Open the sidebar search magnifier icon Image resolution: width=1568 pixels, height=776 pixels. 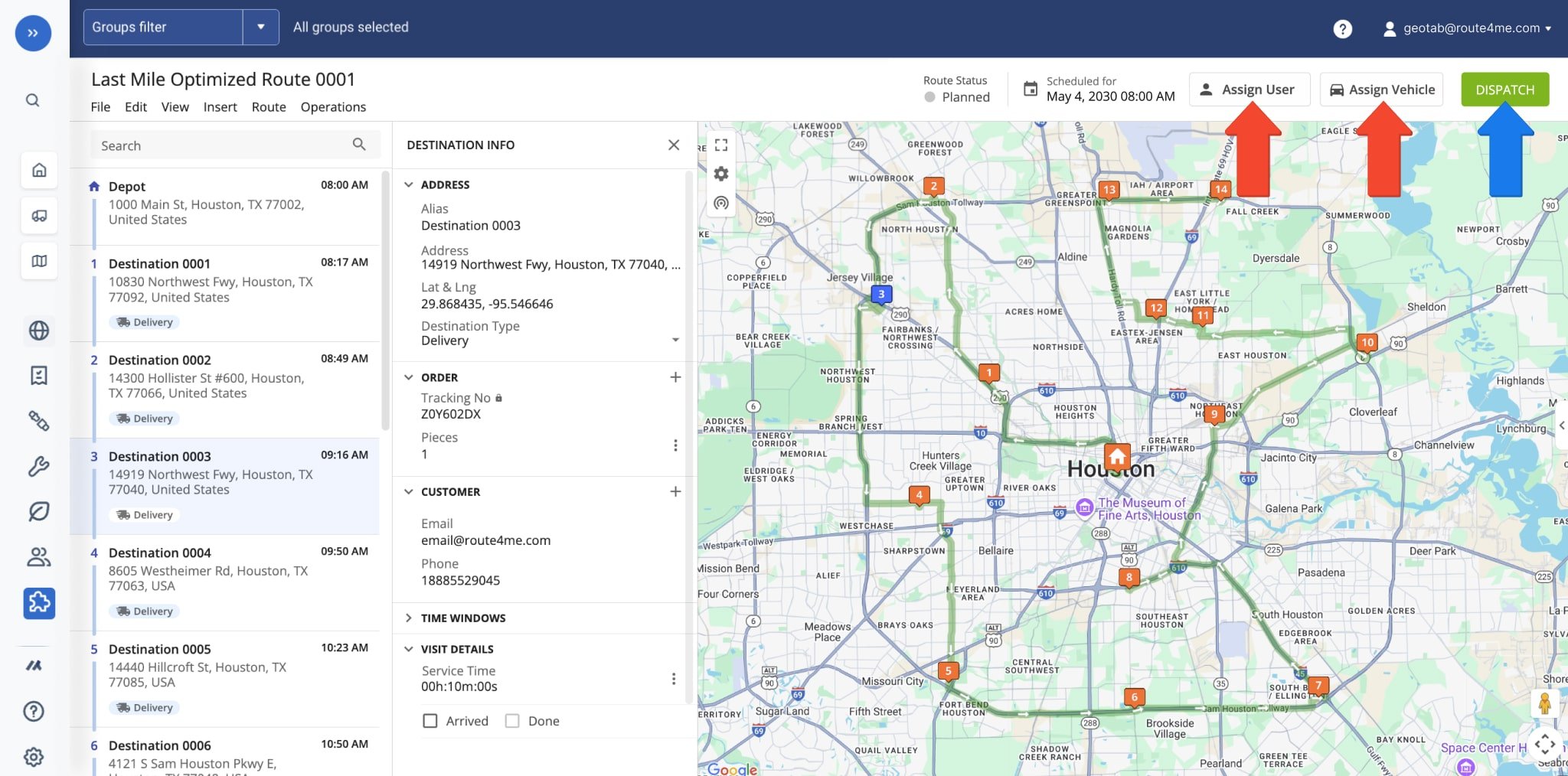tap(33, 100)
